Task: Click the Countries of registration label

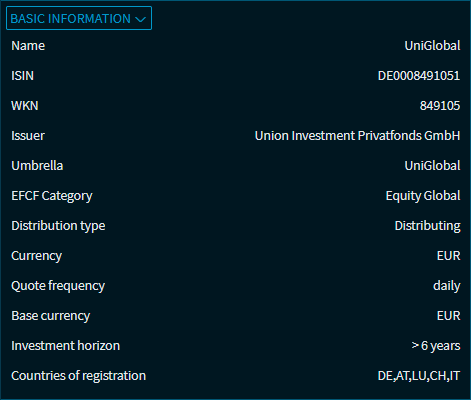Action: 78,376
